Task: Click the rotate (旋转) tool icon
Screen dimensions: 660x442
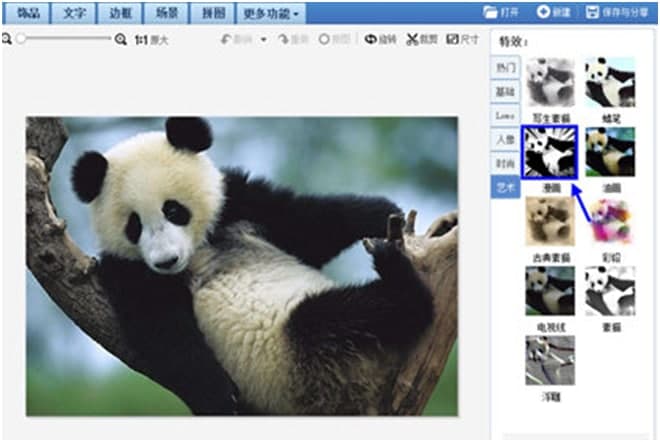Action: pos(371,39)
